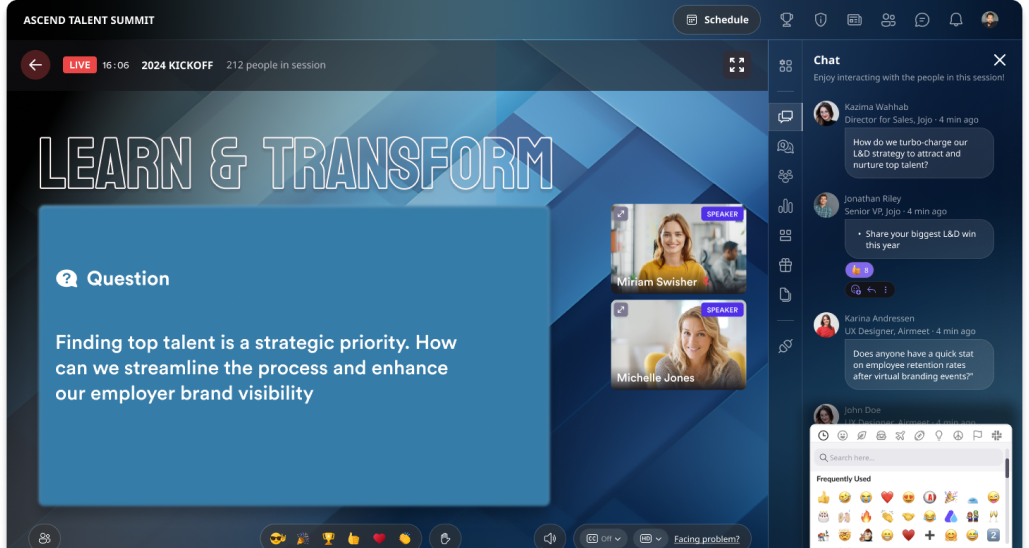Click Karina Andressen's name in chat
1029x548 pixels.
879,318
